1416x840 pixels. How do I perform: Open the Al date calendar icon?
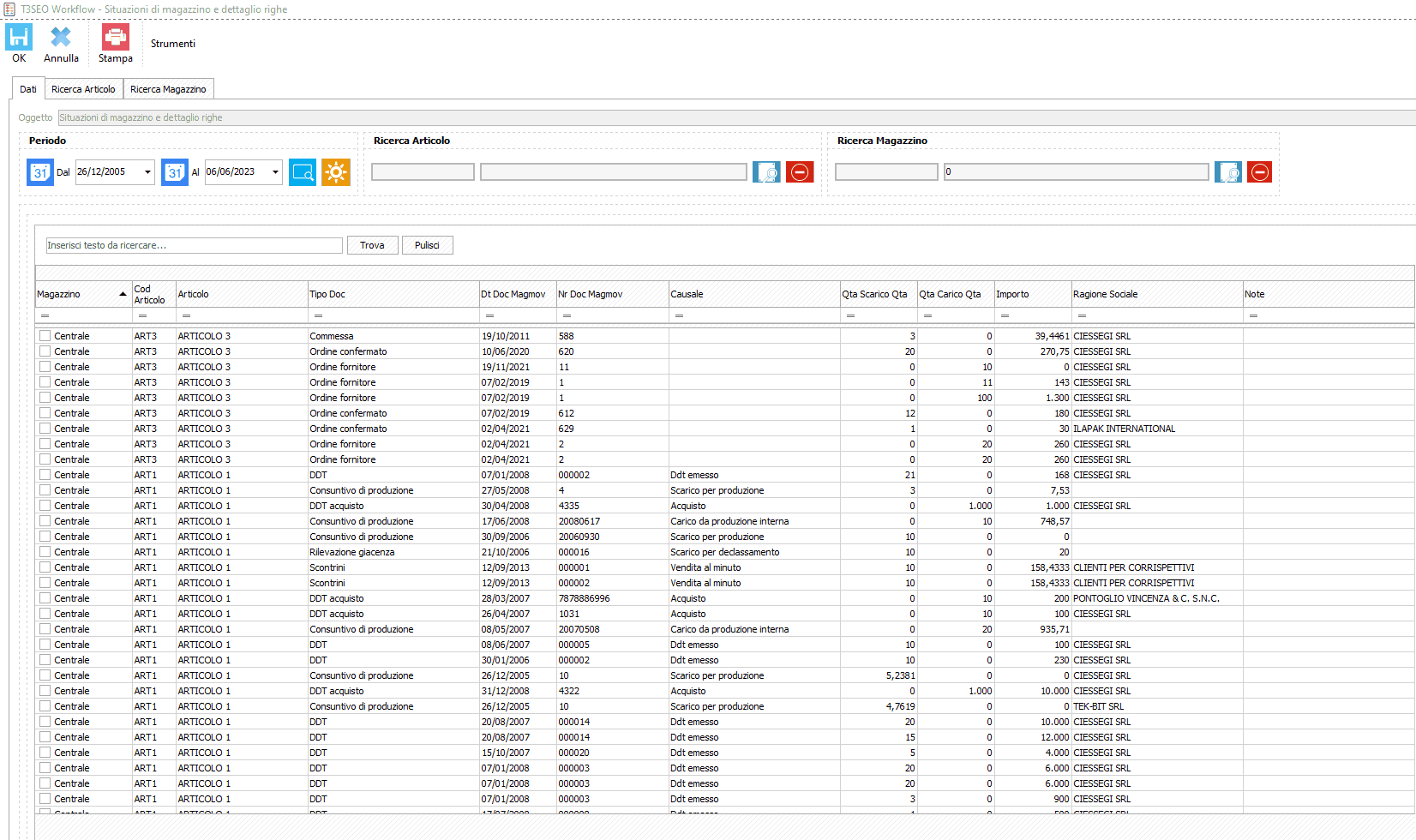tap(175, 172)
